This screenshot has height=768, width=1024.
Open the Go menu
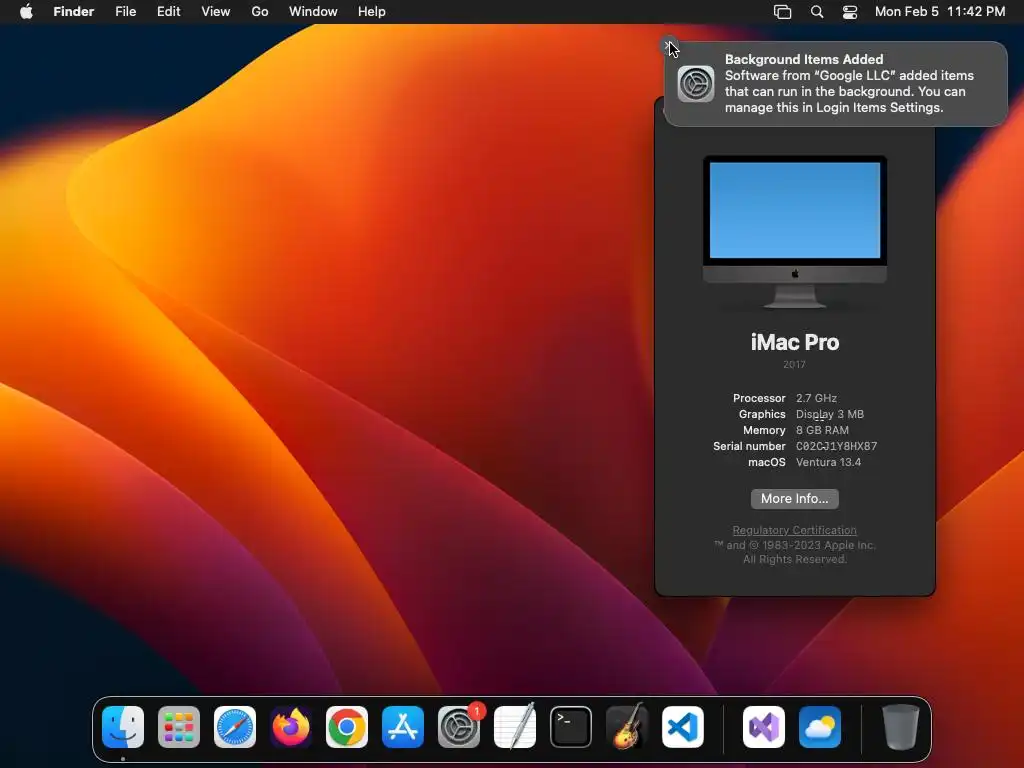(x=260, y=12)
